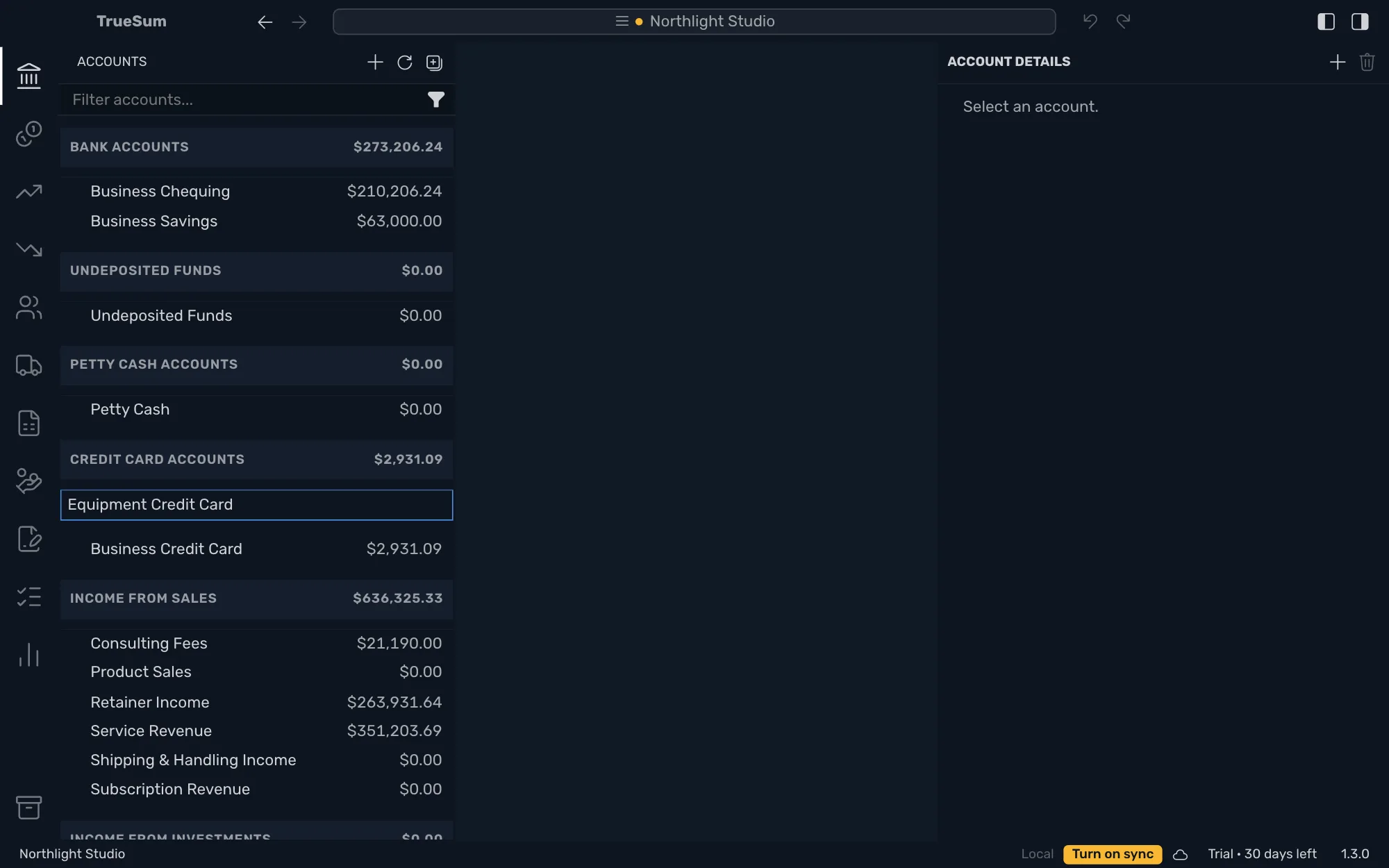Viewport: 1389px width, 868px height.
Task: Delete with the trash icon in Account Details
Action: tap(1367, 62)
